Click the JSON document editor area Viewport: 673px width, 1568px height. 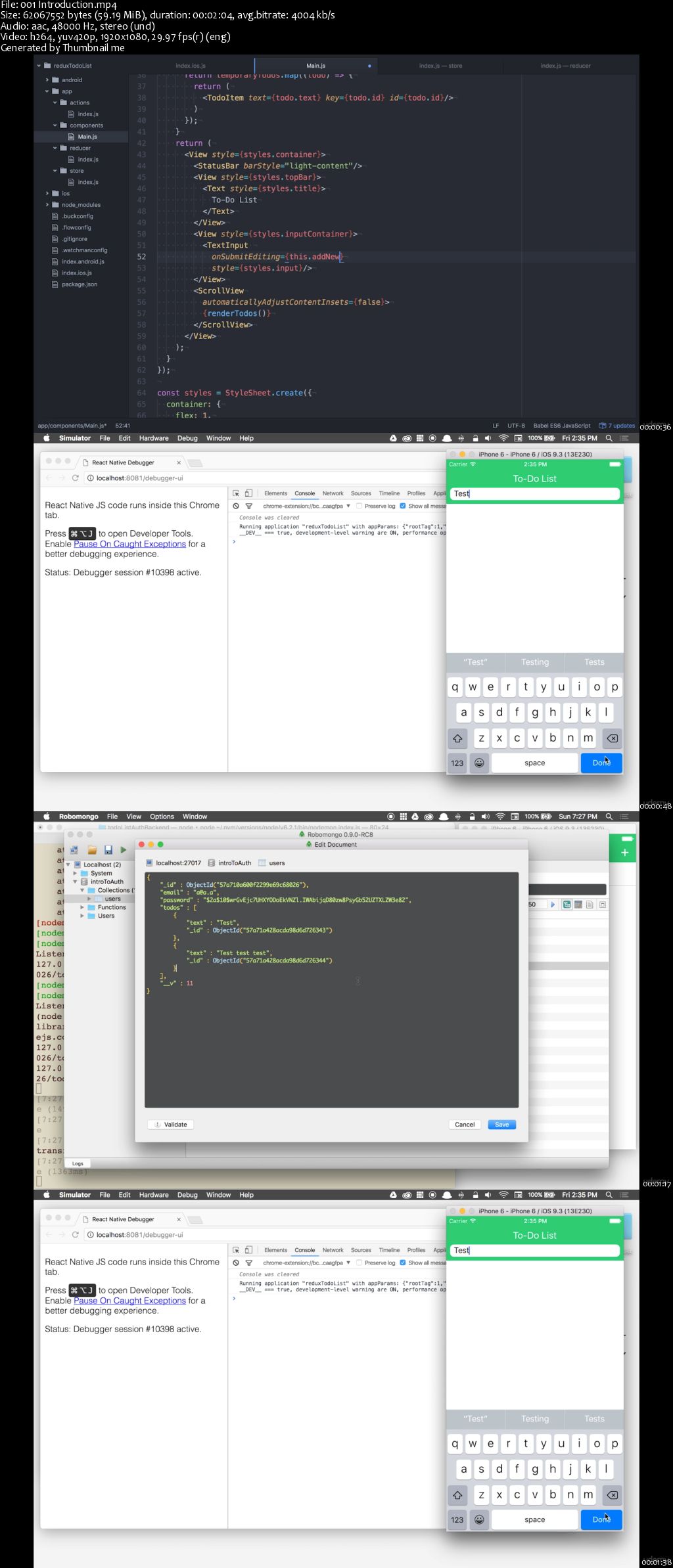pyautogui.click(x=331, y=990)
